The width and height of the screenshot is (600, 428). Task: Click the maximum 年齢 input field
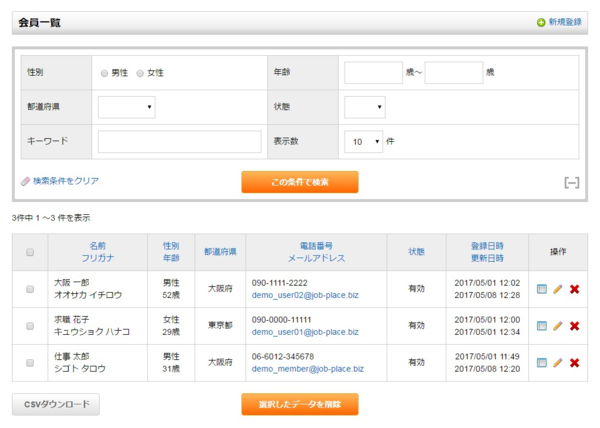(454, 73)
